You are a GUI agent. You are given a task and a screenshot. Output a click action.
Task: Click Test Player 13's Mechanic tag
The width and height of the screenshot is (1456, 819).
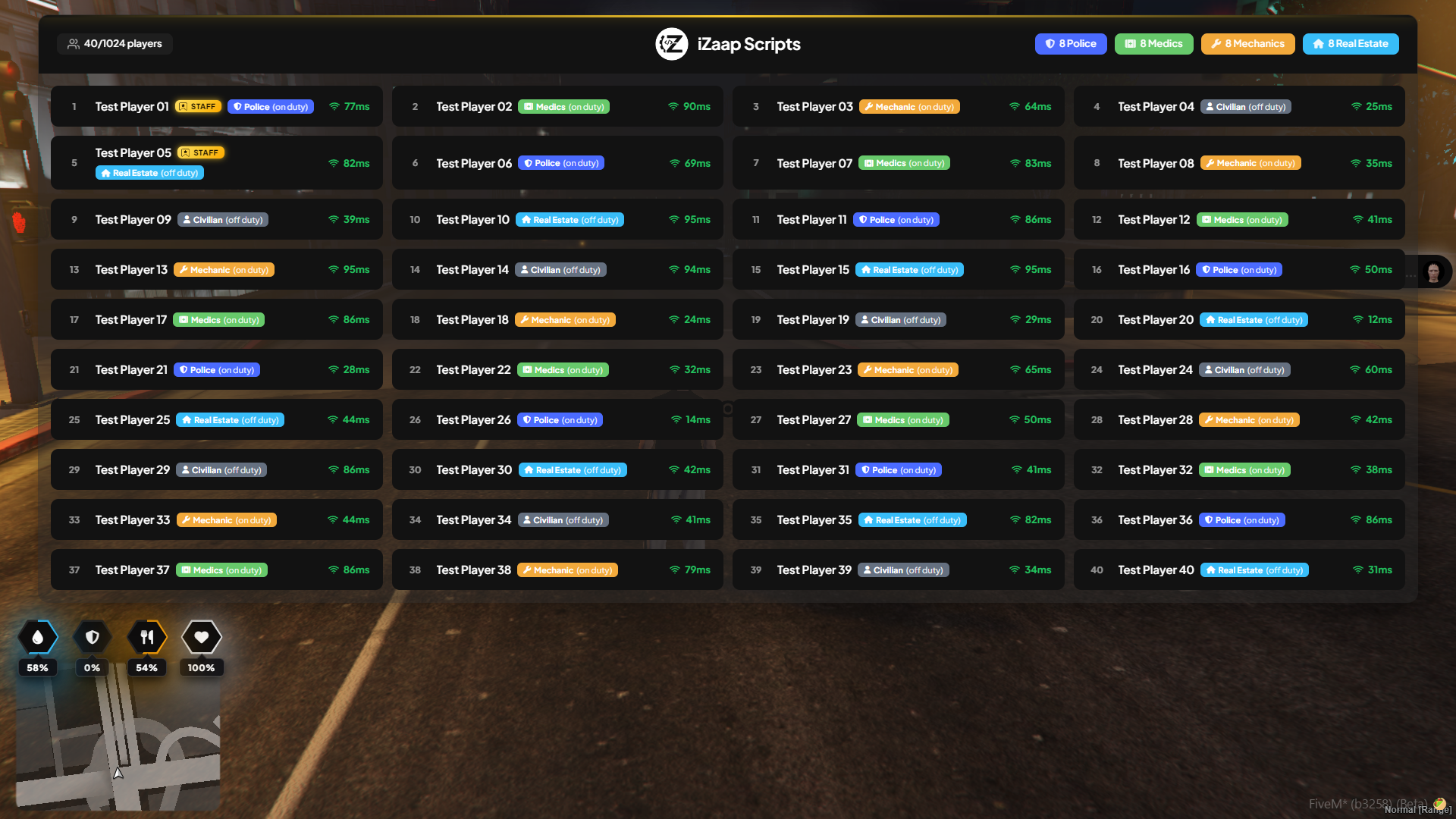pos(224,270)
